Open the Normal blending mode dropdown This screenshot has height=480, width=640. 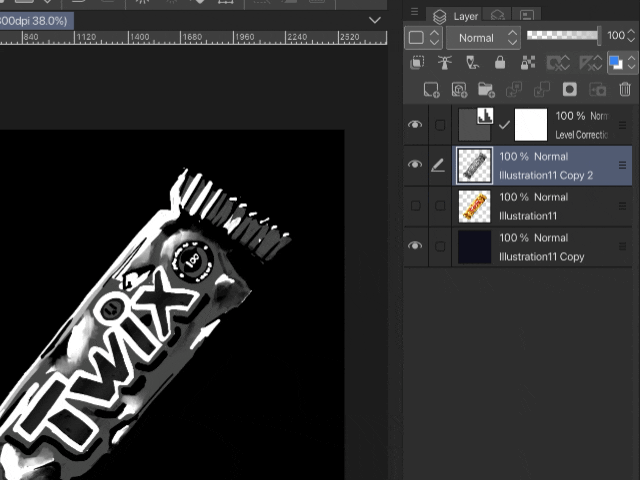pos(483,38)
